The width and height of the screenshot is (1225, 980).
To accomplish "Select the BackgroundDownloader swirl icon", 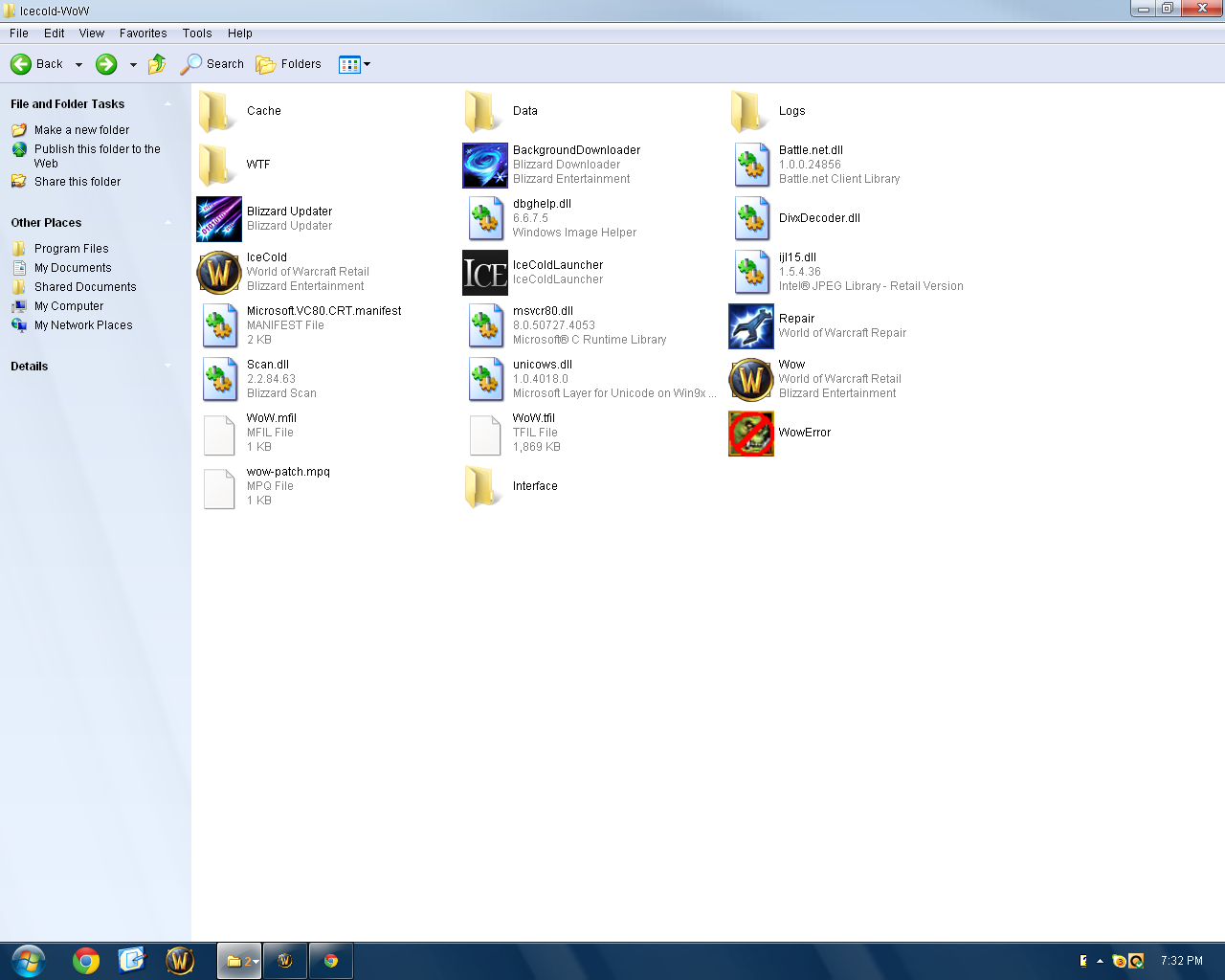I will [484, 166].
